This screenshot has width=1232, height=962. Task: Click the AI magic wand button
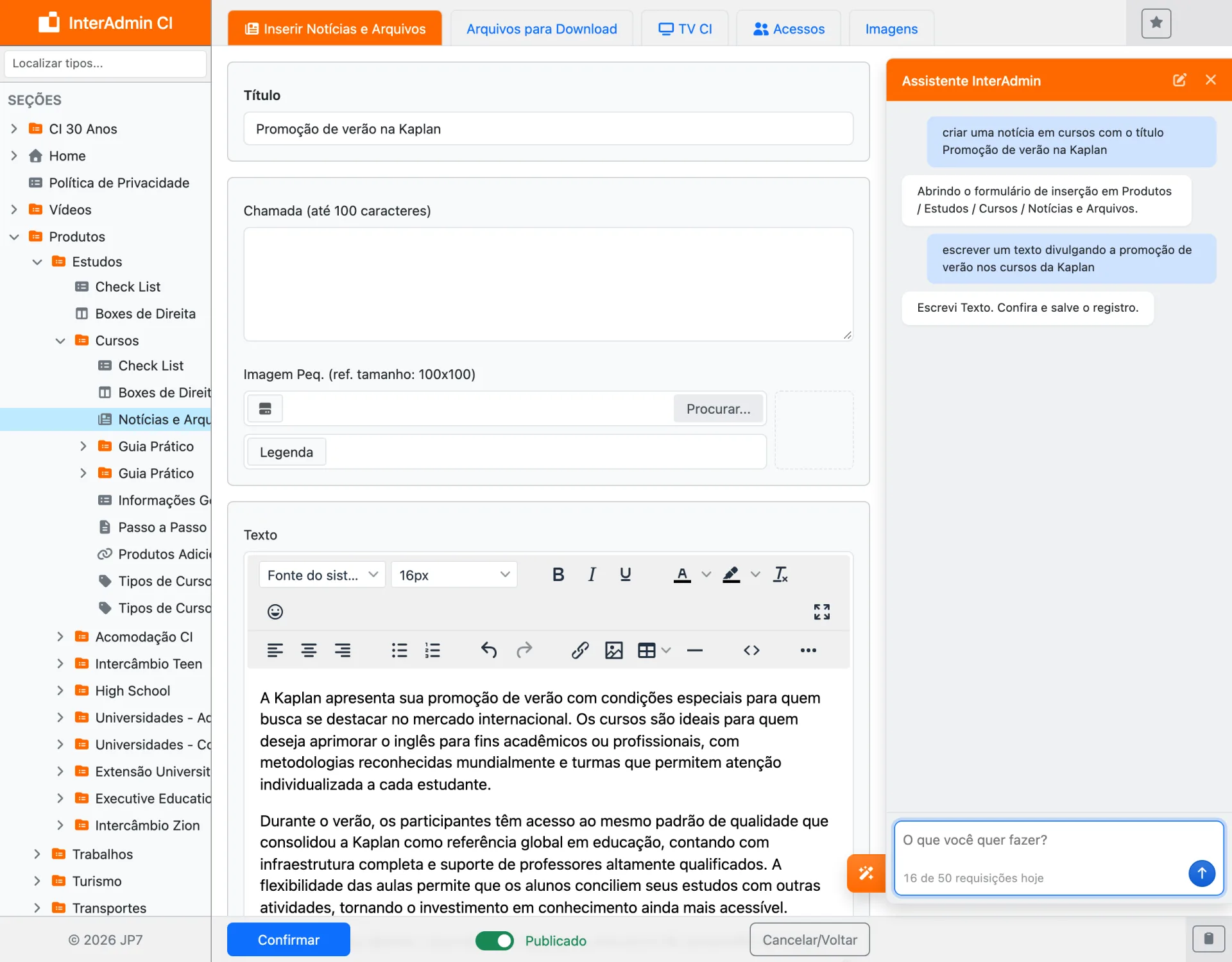point(866,873)
